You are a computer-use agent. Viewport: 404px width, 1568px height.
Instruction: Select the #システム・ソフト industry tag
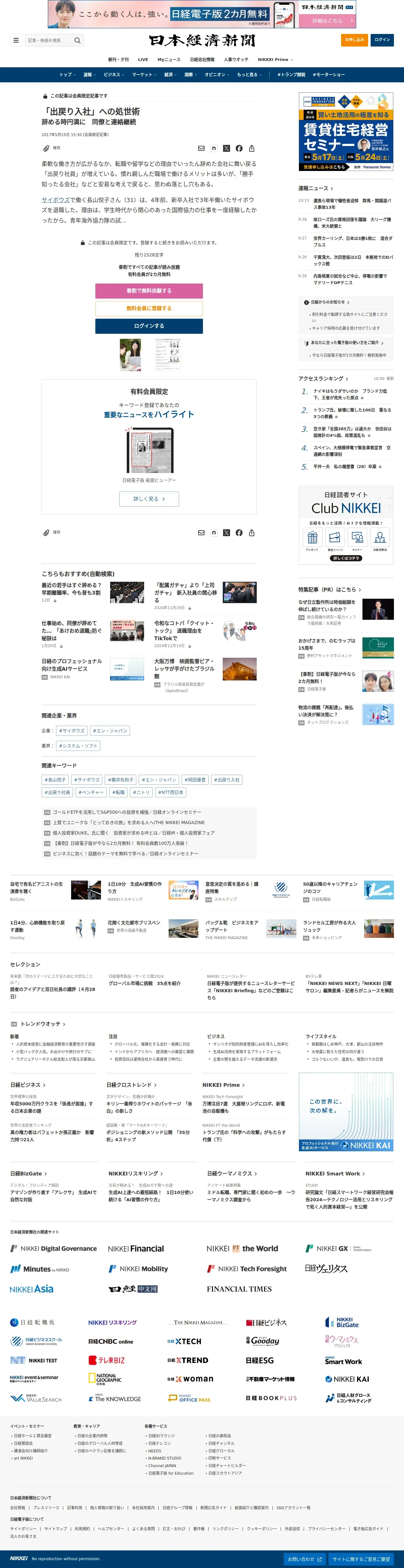pyautogui.click(x=77, y=746)
